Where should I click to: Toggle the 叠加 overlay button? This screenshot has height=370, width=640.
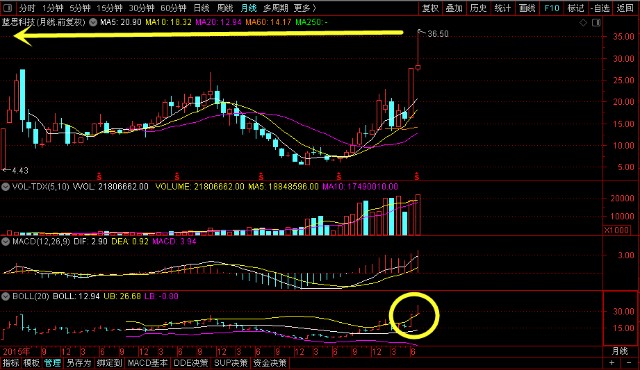pyautogui.click(x=454, y=8)
